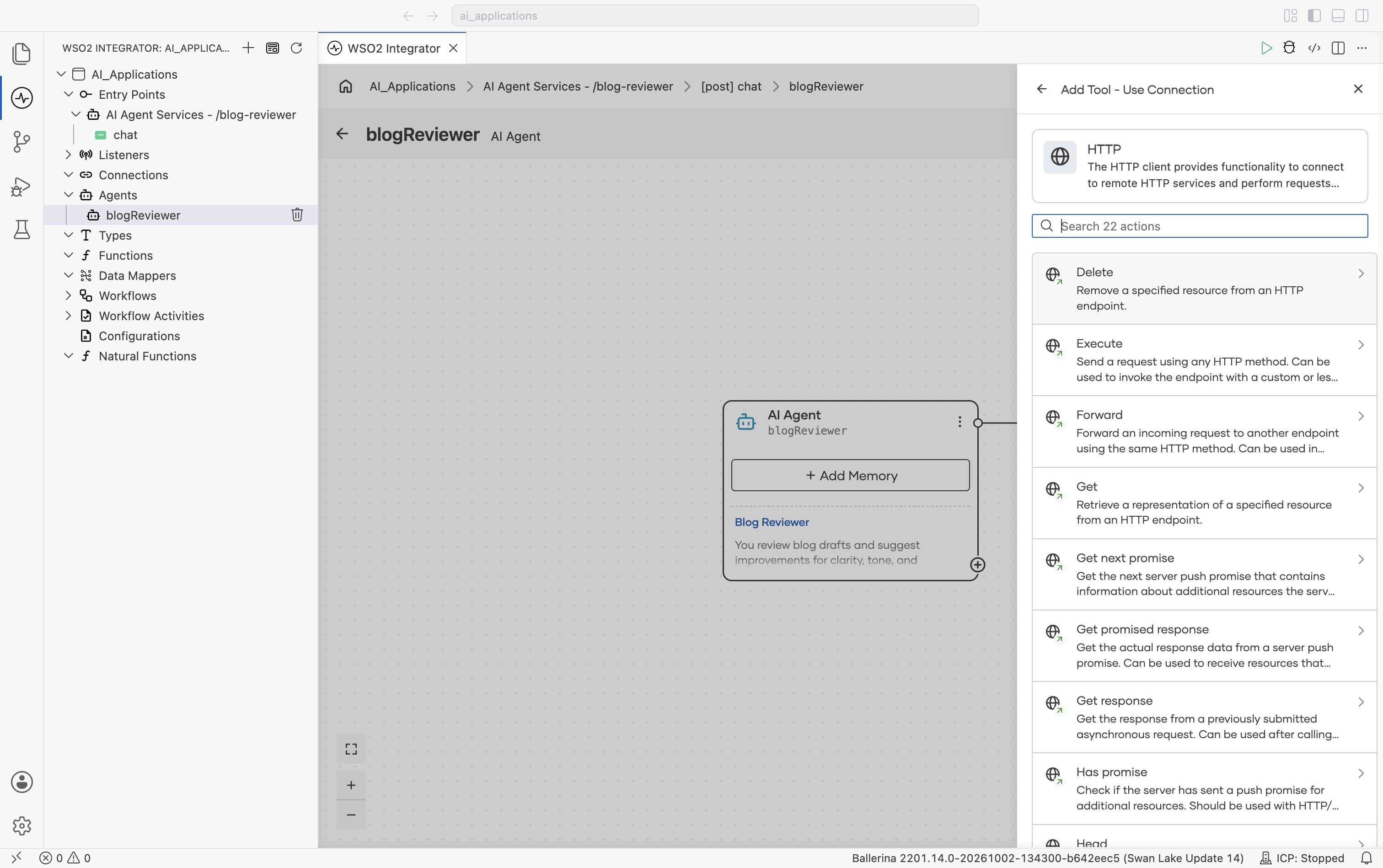Fit diagram to screen

[351, 749]
